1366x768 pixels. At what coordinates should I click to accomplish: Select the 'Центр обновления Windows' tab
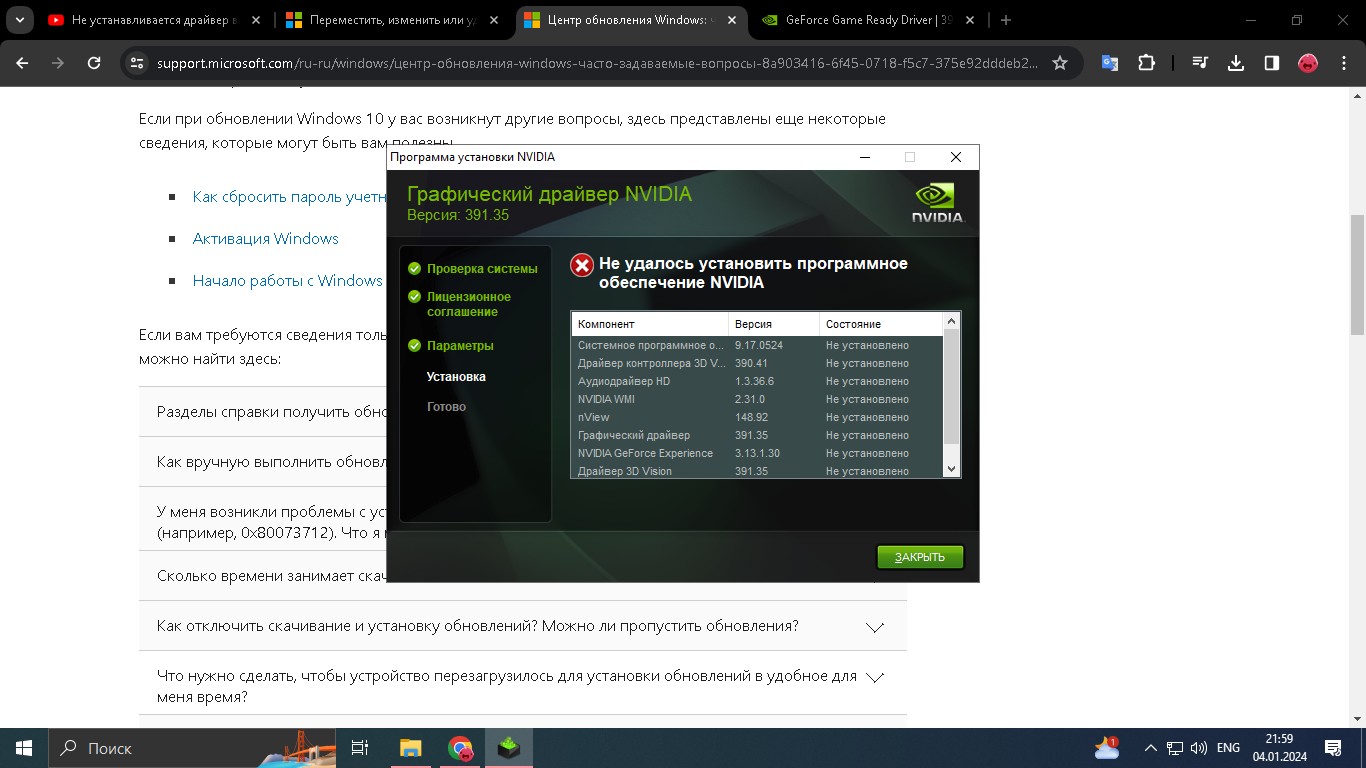[x=630, y=20]
